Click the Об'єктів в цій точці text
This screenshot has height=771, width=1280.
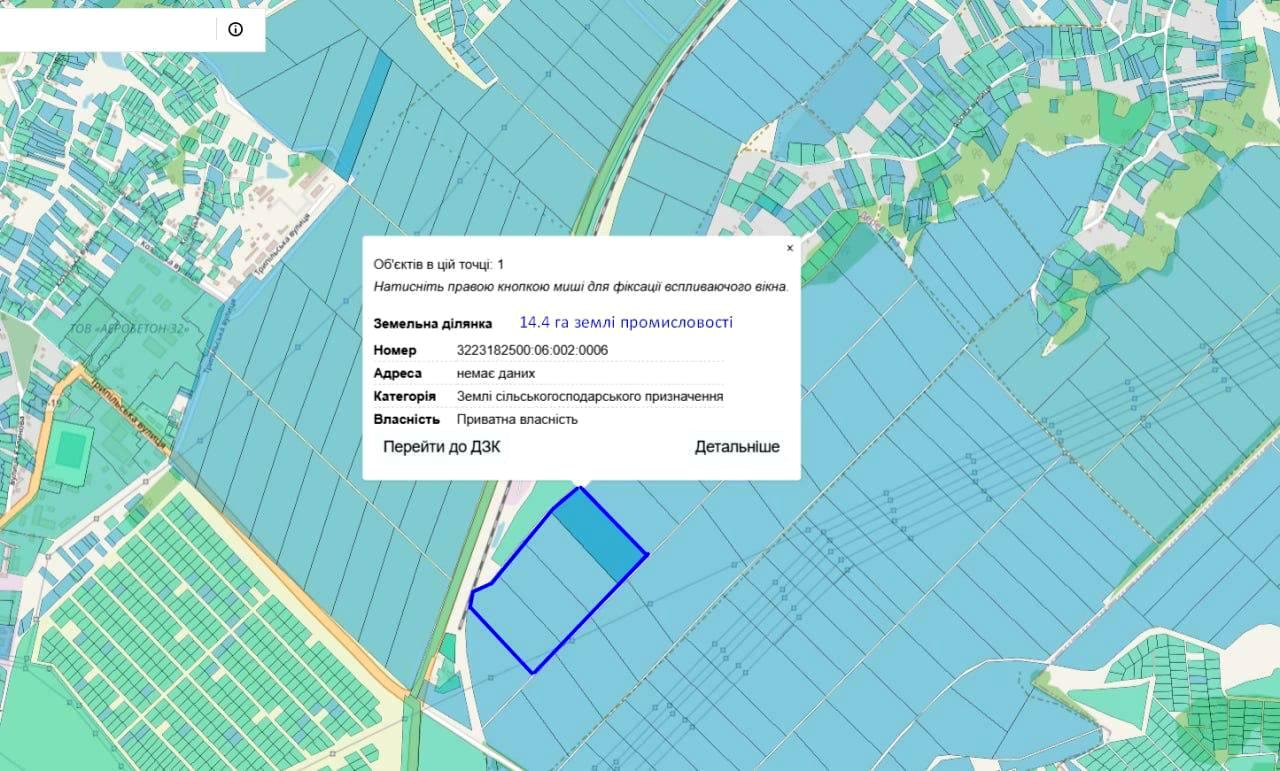(x=438, y=264)
